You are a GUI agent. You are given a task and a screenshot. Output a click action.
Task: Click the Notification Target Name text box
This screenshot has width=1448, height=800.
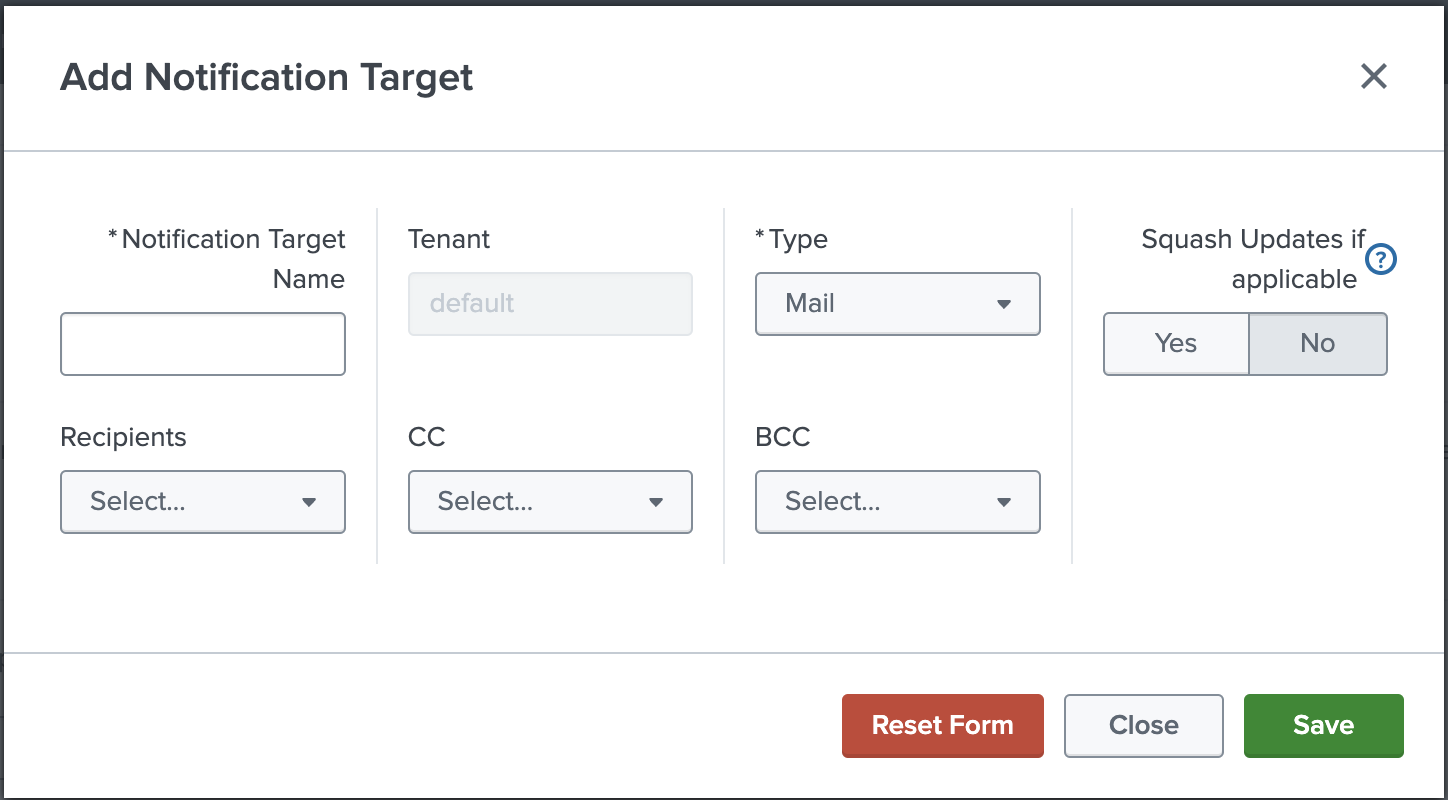pos(203,344)
